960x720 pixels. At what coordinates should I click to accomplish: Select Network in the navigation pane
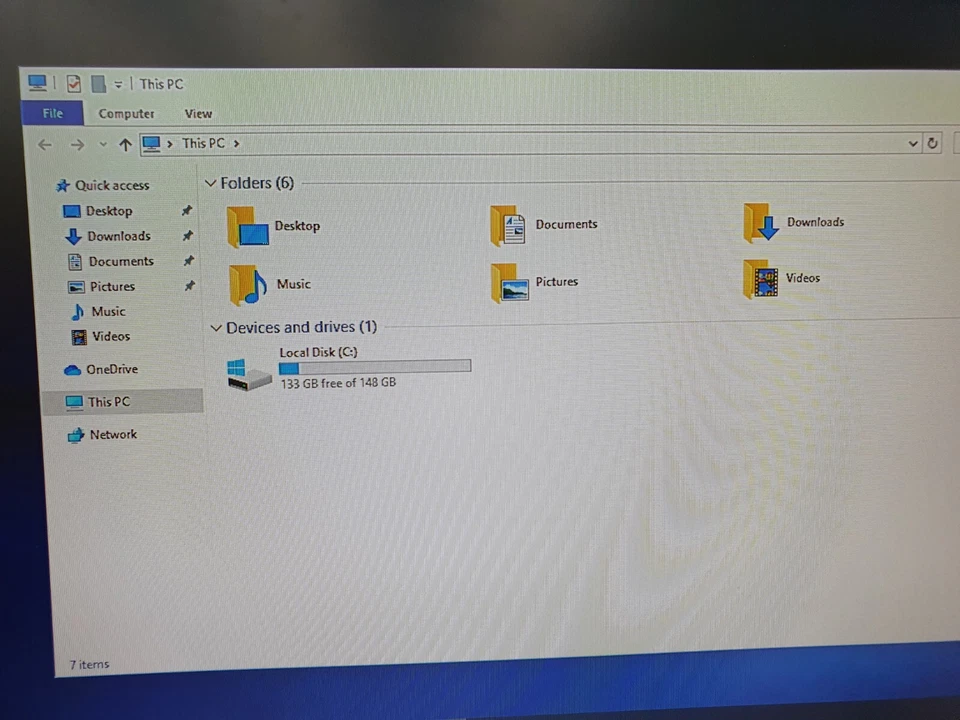[x=113, y=434]
